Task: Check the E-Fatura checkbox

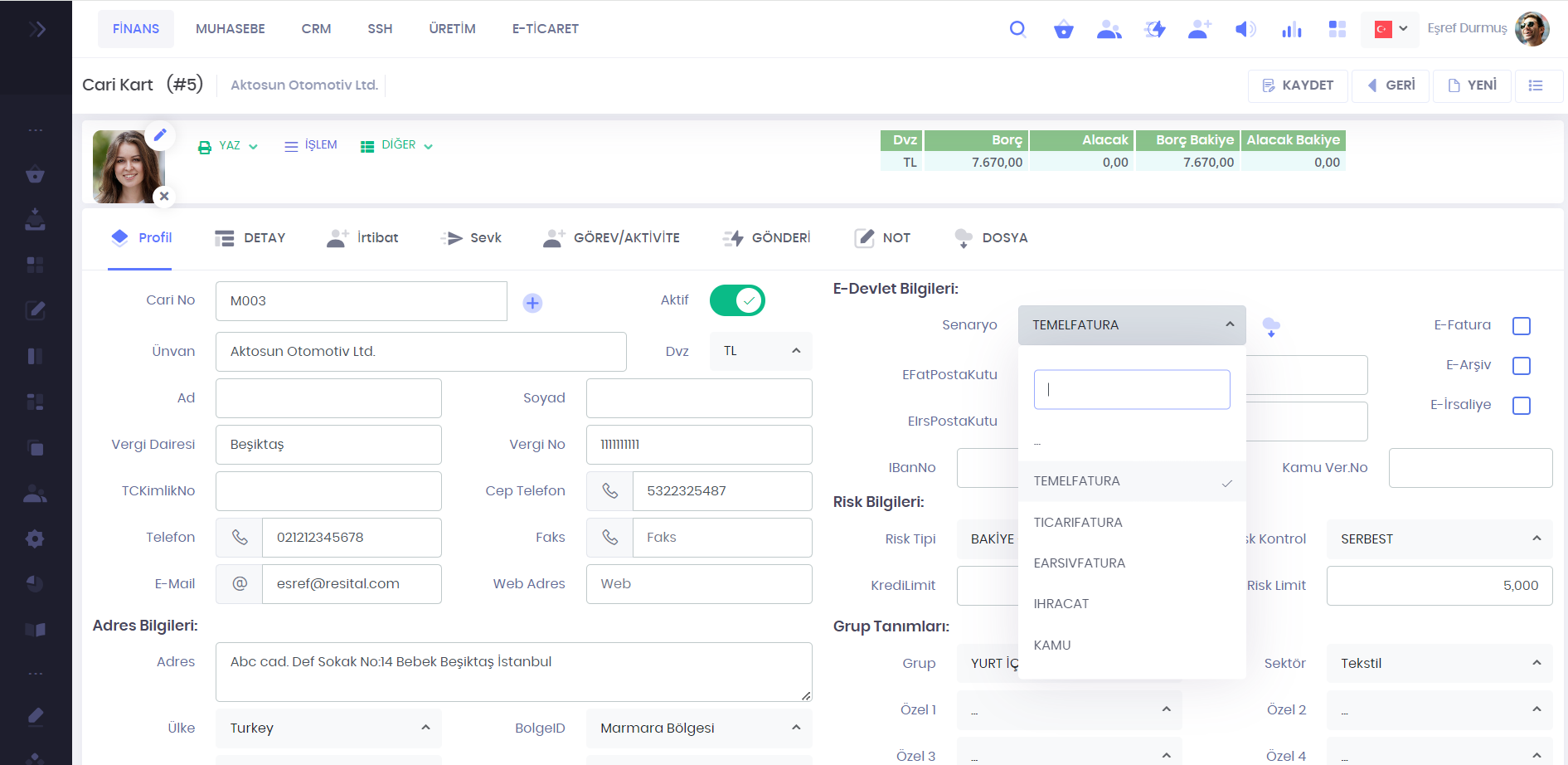Action: point(1521,326)
